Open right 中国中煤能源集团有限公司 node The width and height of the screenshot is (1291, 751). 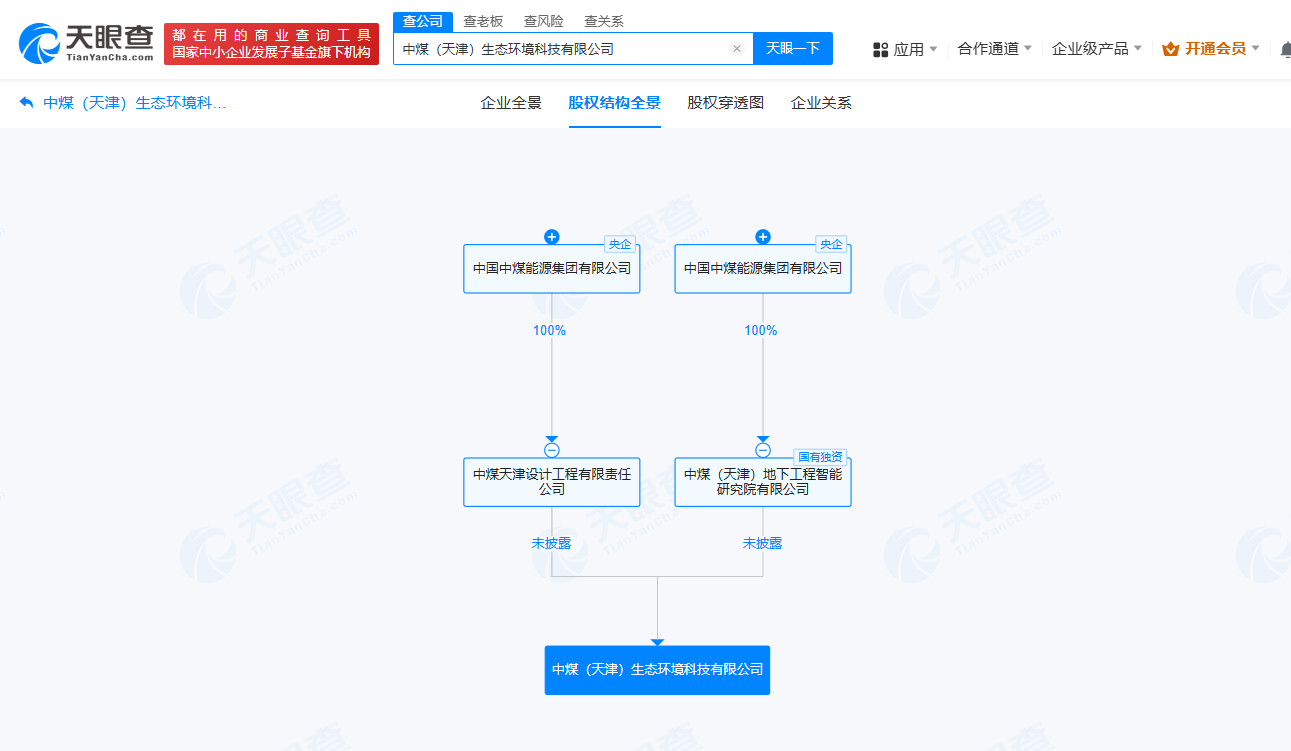[763, 268]
